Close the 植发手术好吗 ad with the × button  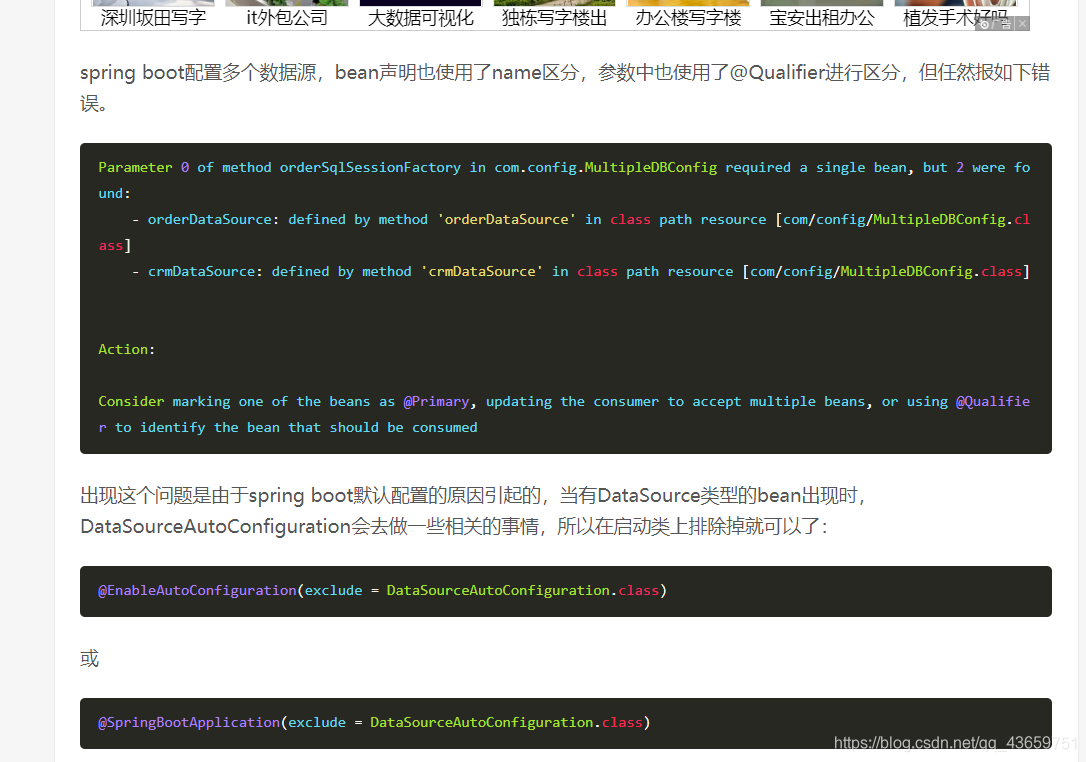tap(1022, 23)
